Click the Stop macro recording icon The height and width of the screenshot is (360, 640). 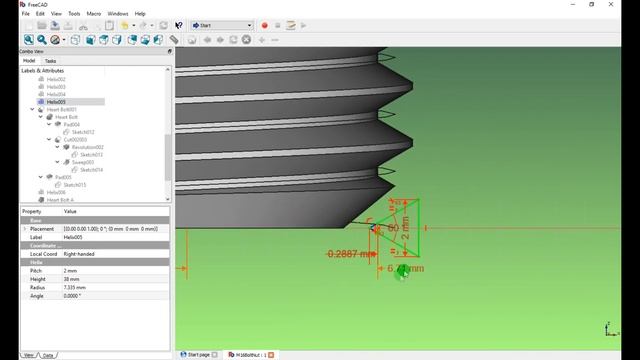click(x=278, y=25)
